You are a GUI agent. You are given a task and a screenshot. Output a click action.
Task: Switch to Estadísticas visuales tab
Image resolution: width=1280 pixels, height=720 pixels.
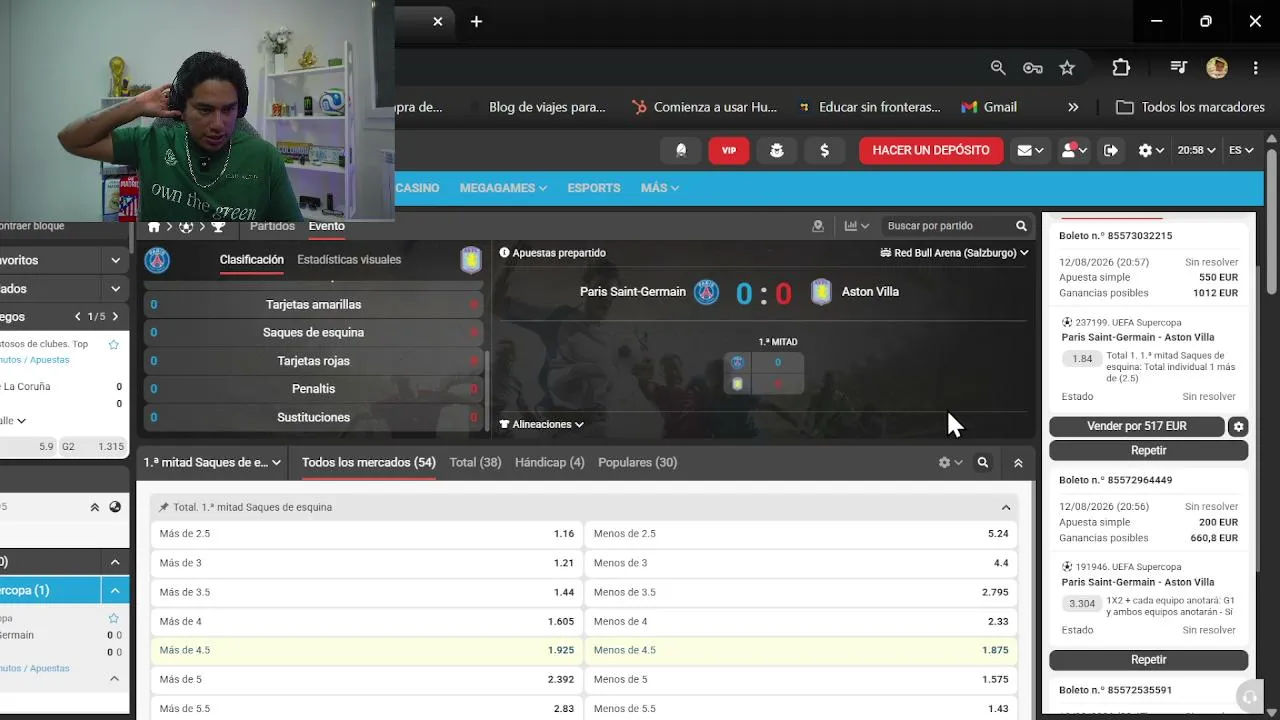[x=349, y=260]
